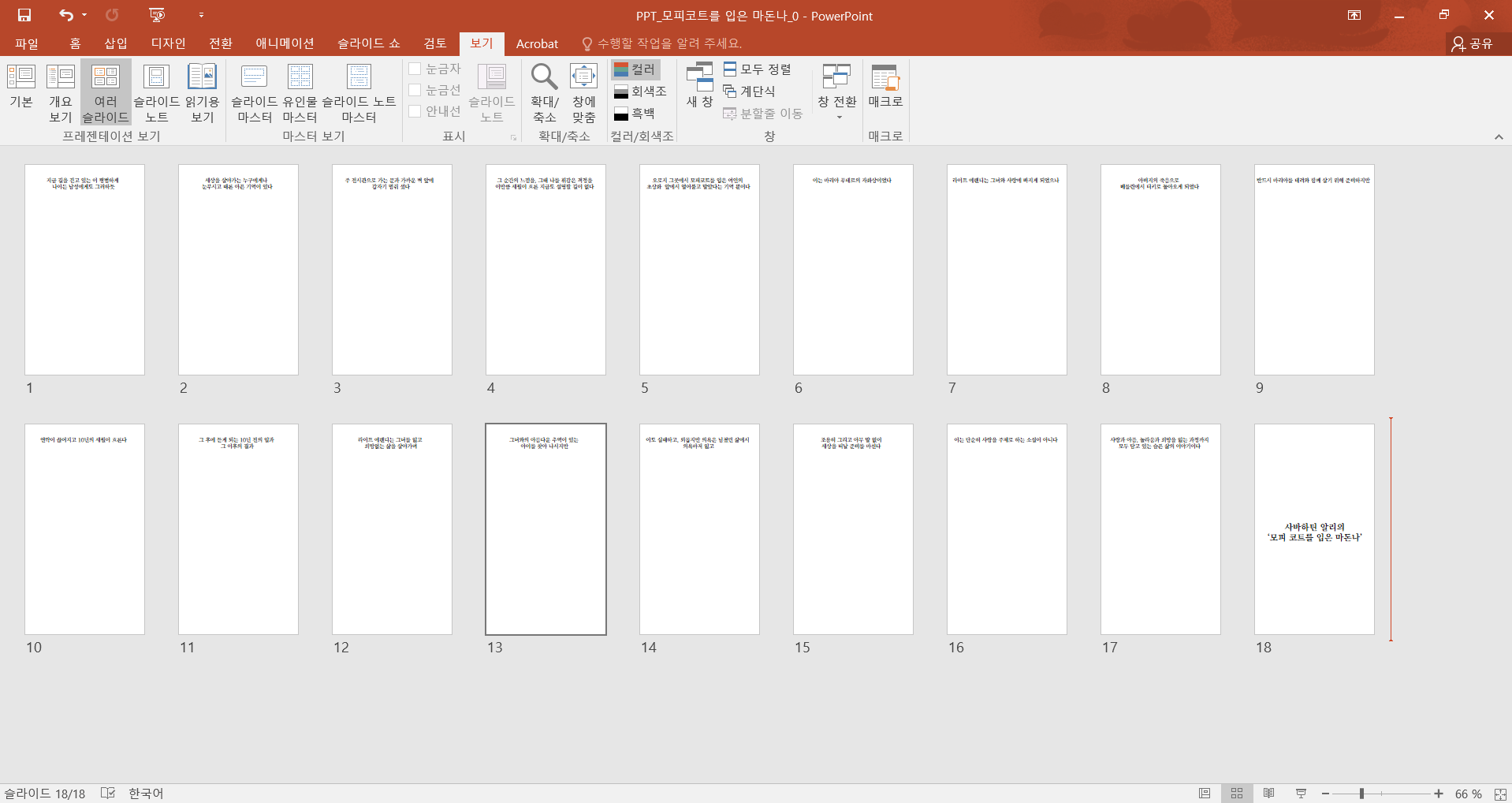The height and width of the screenshot is (803, 1512).
Task: Click Normal view icon in status bar
Action: tap(1205, 794)
